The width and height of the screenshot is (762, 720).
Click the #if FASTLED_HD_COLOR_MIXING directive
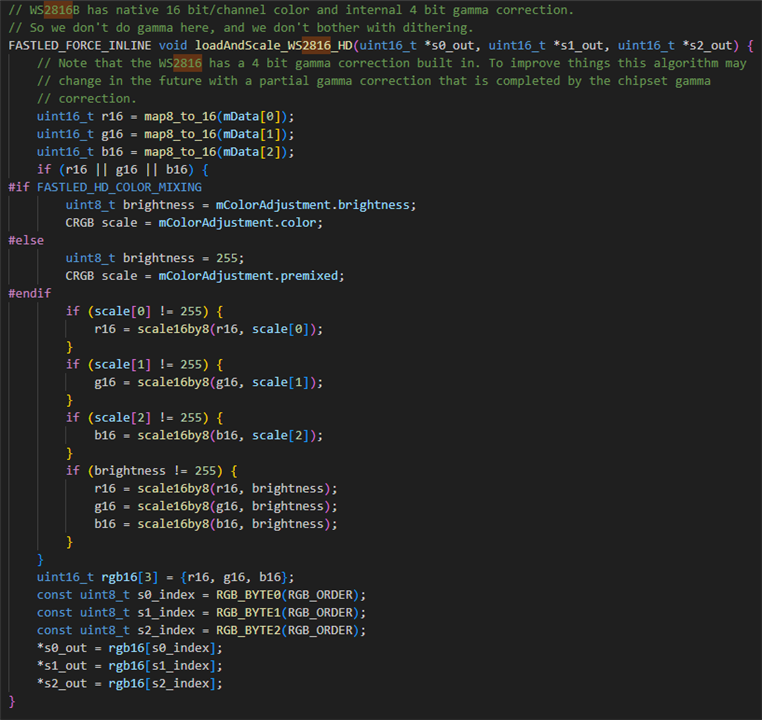(105, 187)
